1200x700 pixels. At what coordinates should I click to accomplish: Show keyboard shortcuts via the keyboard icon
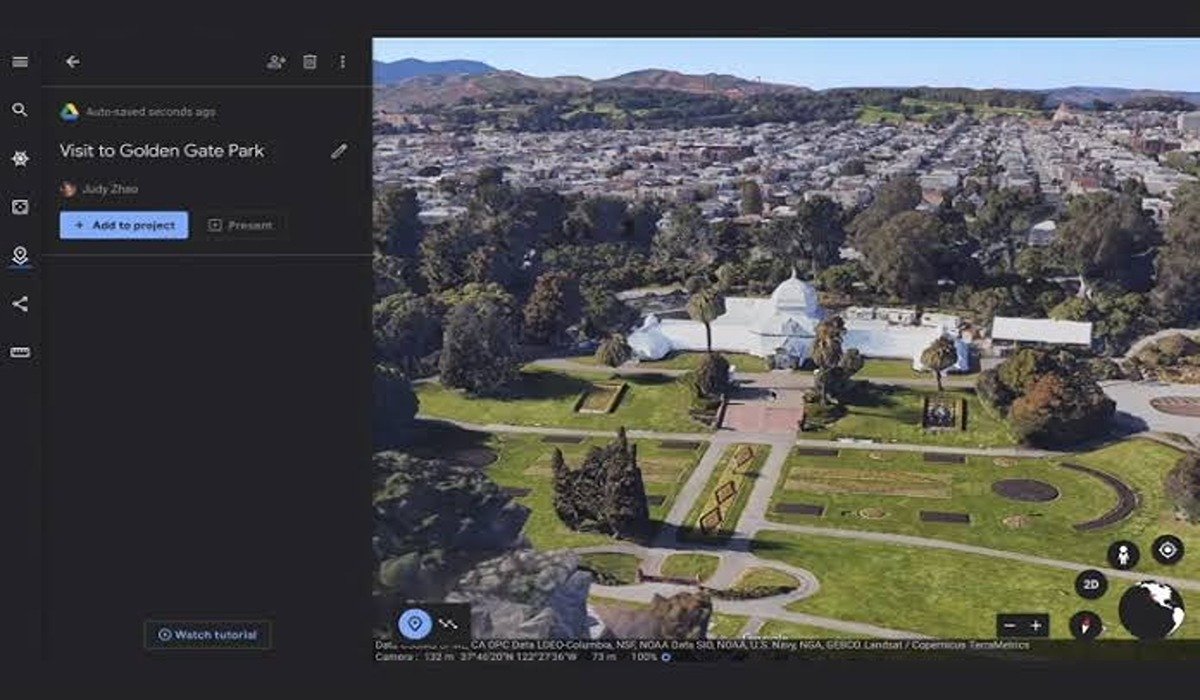pyautogui.click(x=20, y=350)
